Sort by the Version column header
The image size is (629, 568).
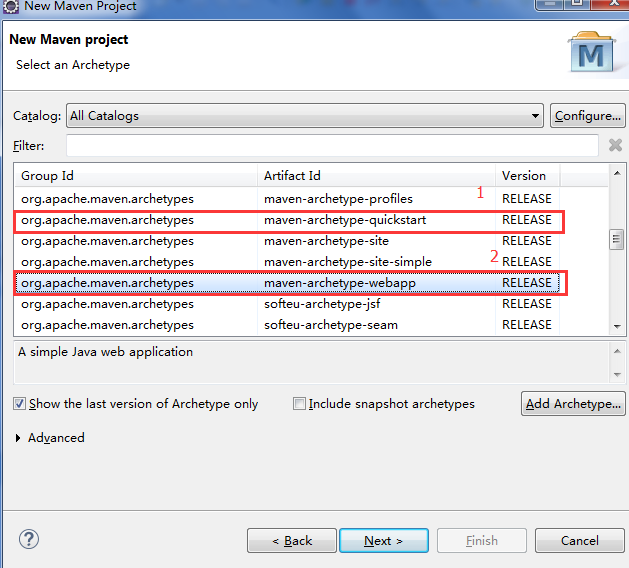(528, 176)
